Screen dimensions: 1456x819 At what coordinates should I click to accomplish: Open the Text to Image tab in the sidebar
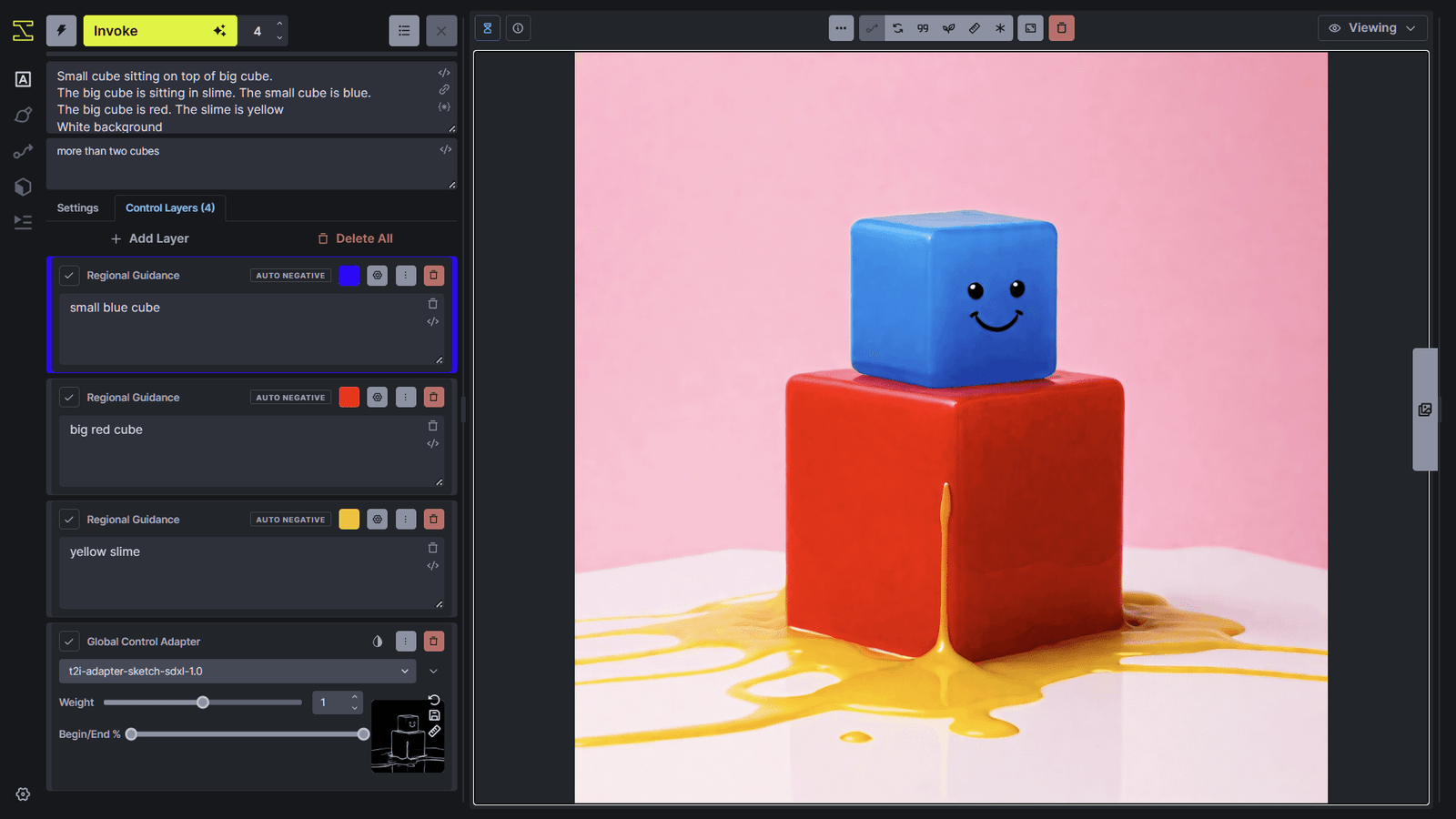pos(24,79)
